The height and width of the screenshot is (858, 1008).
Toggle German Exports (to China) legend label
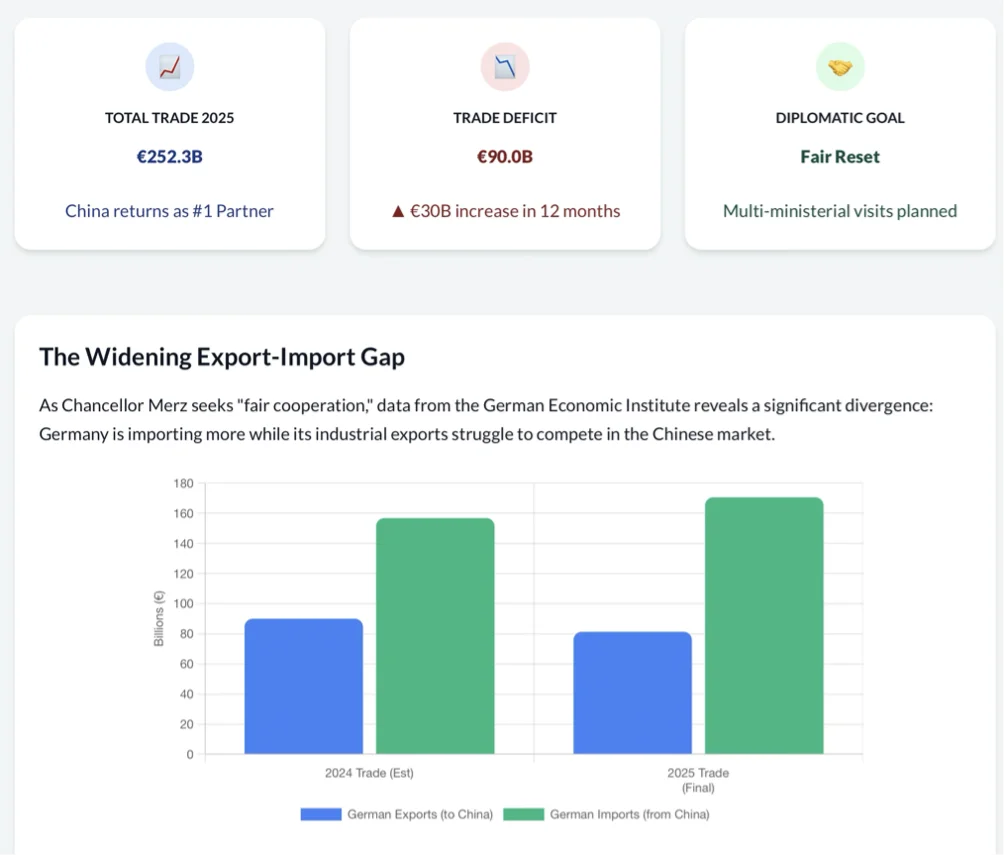coord(420,814)
